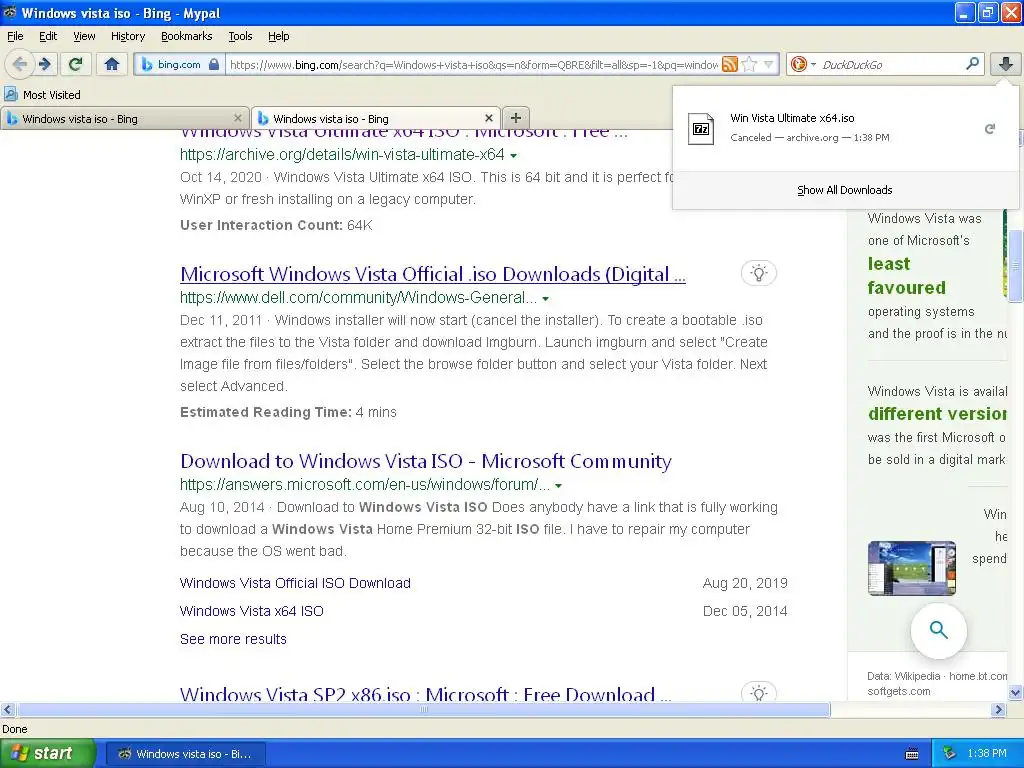
Task: Open the DuckDuckGo search engine selector
Action: tap(802, 64)
